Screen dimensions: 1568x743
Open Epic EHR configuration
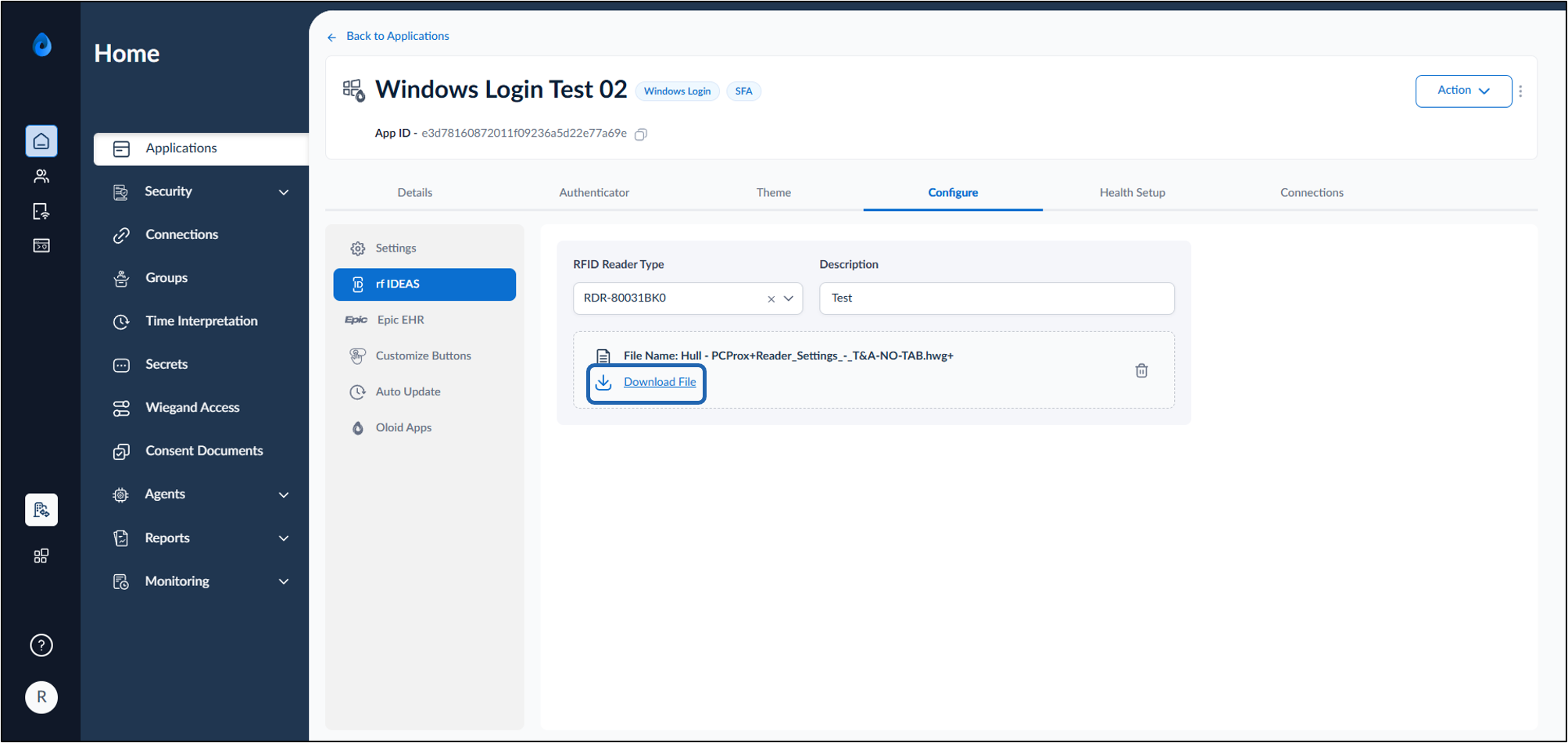click(x=424, y=320)
